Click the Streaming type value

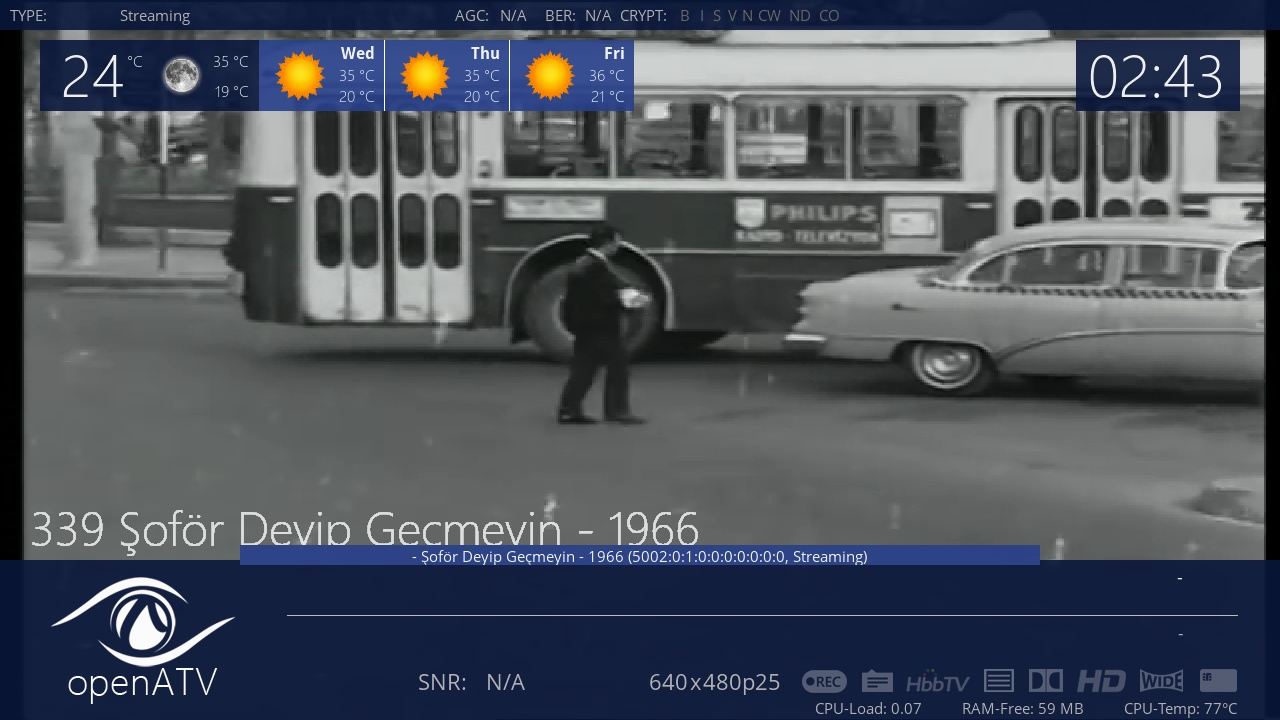[x=155, y=16]
